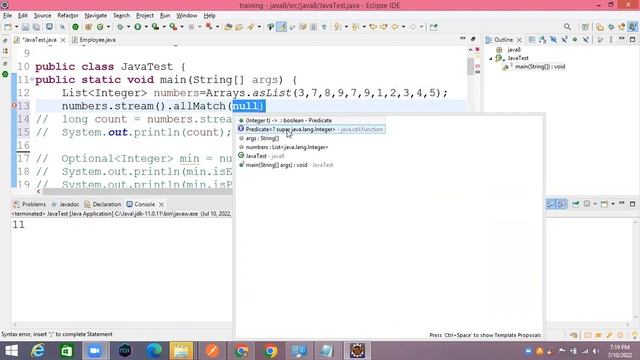This screenshot has width=640, height=360.
Task: Click the green Run button icon
Action: [x=138, y=27]
